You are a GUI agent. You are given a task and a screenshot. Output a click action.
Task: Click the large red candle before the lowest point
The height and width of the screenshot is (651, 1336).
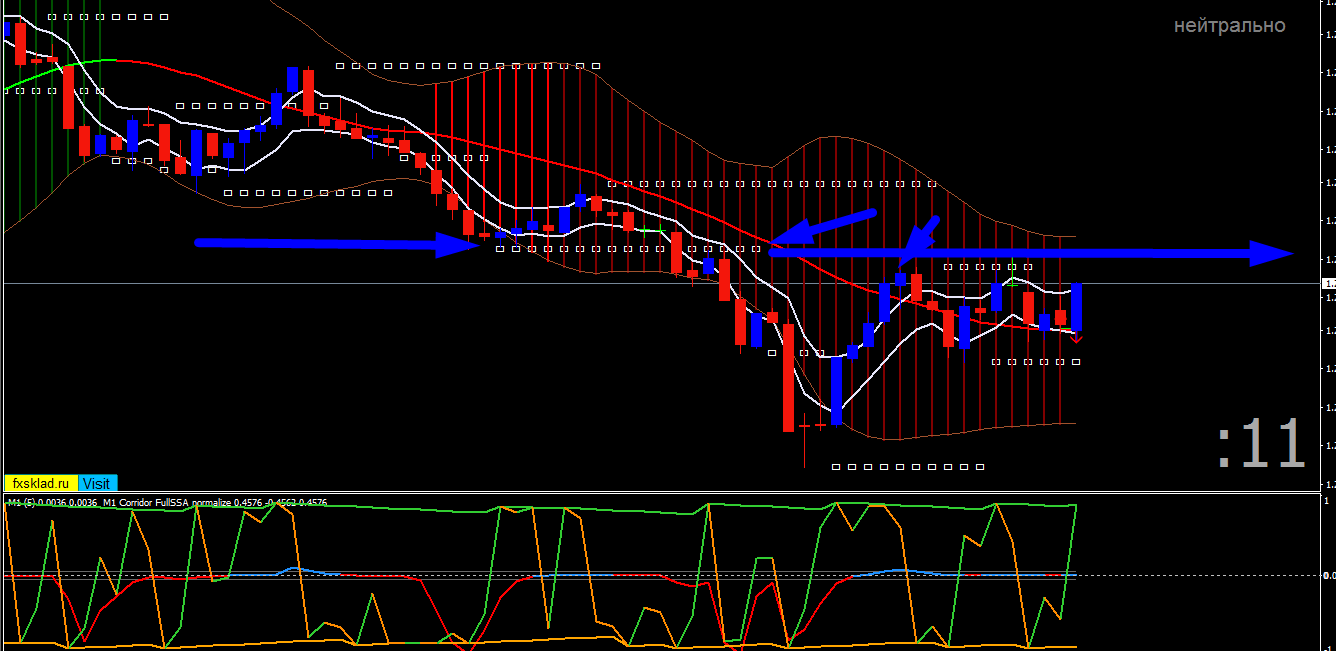tap(788, 377)
